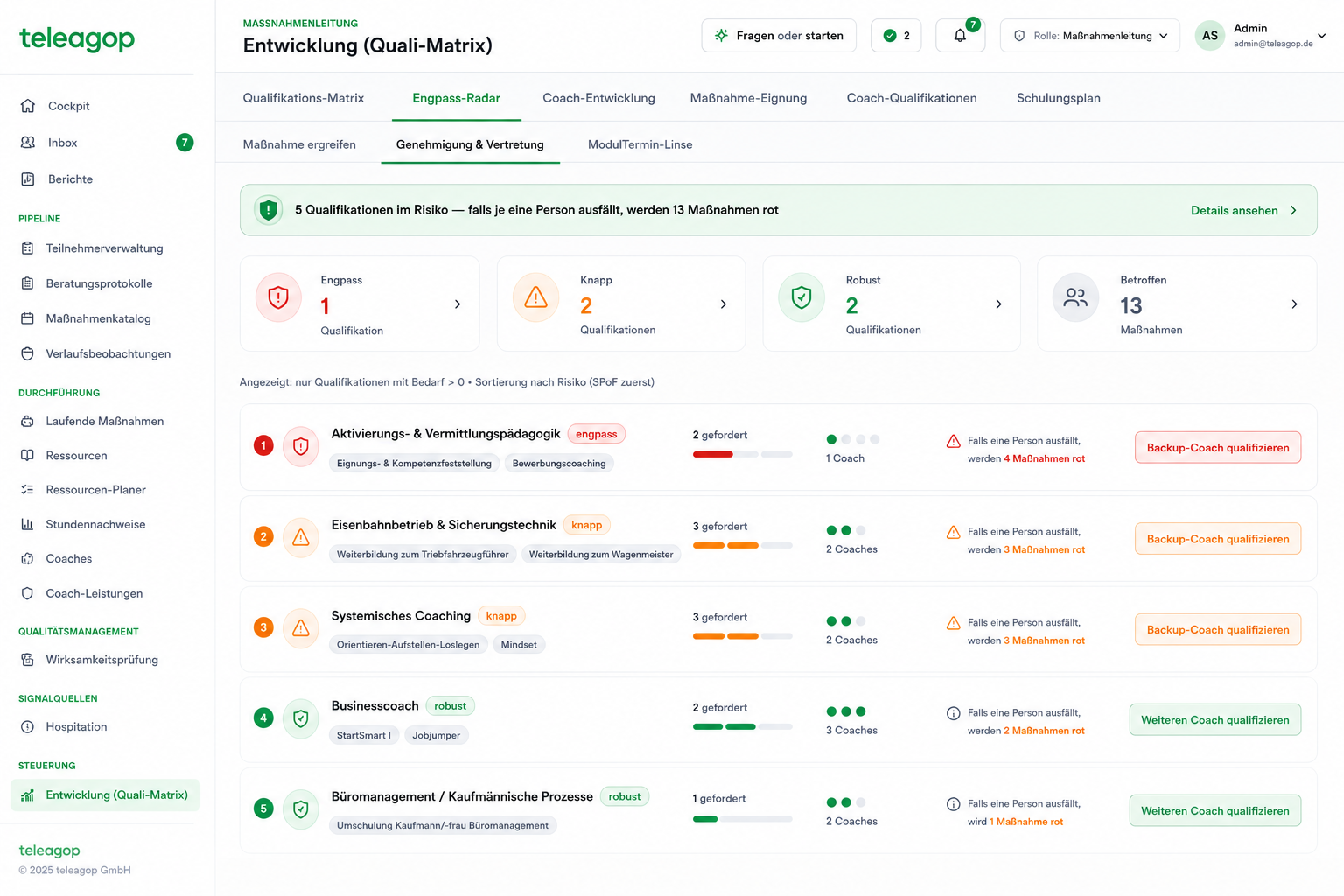Screen dimensions: 1344x896
Task: Click the Bewerbungscoaching tag chip
Action: click(x=559, y=464)
